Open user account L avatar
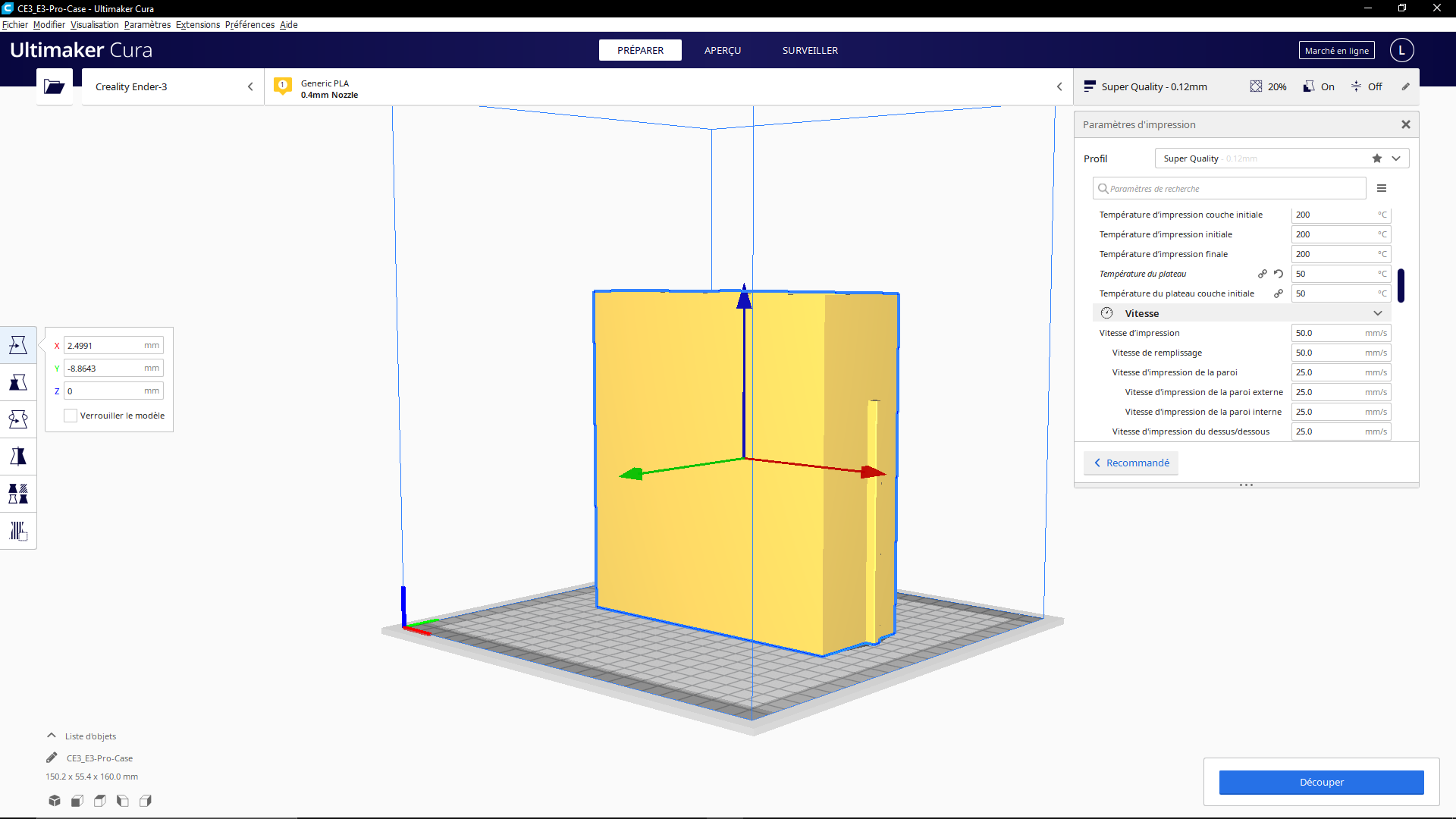1456x819 pixels. tap(1401, 50)
